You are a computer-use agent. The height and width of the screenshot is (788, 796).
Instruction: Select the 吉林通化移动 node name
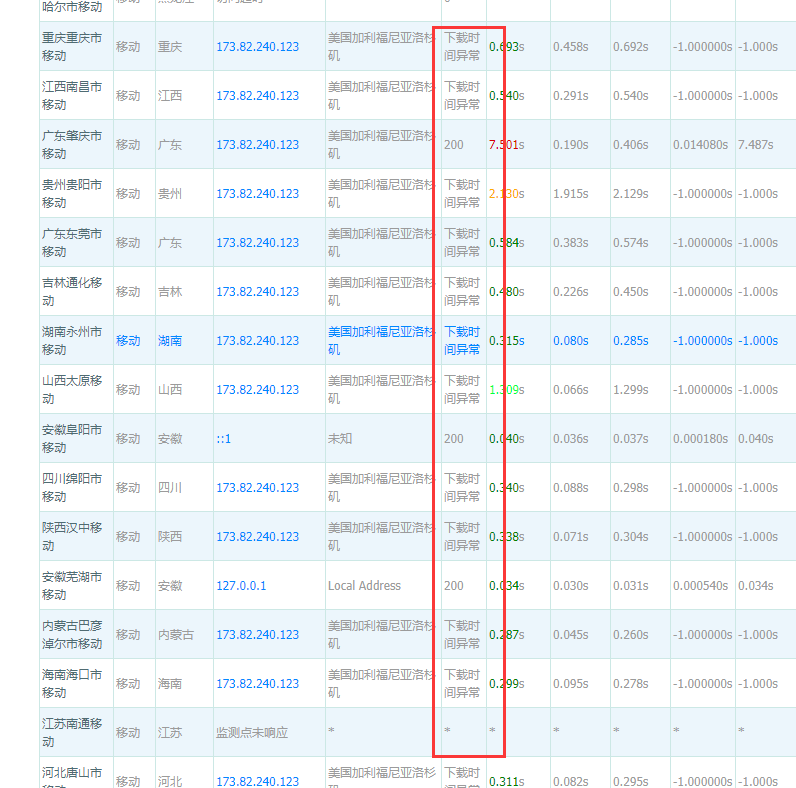72,292
